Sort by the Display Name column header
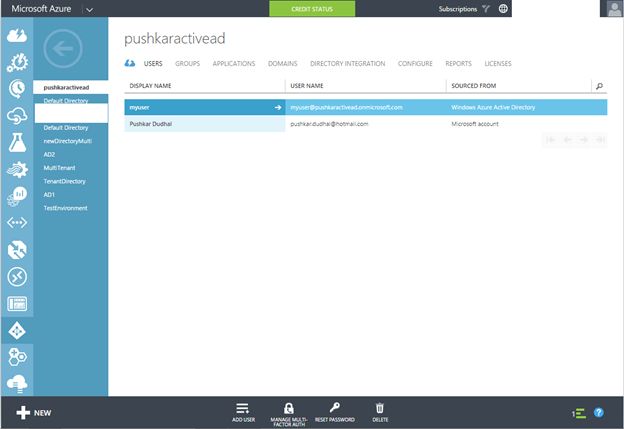The image size is (624, 429). point(150,86)
